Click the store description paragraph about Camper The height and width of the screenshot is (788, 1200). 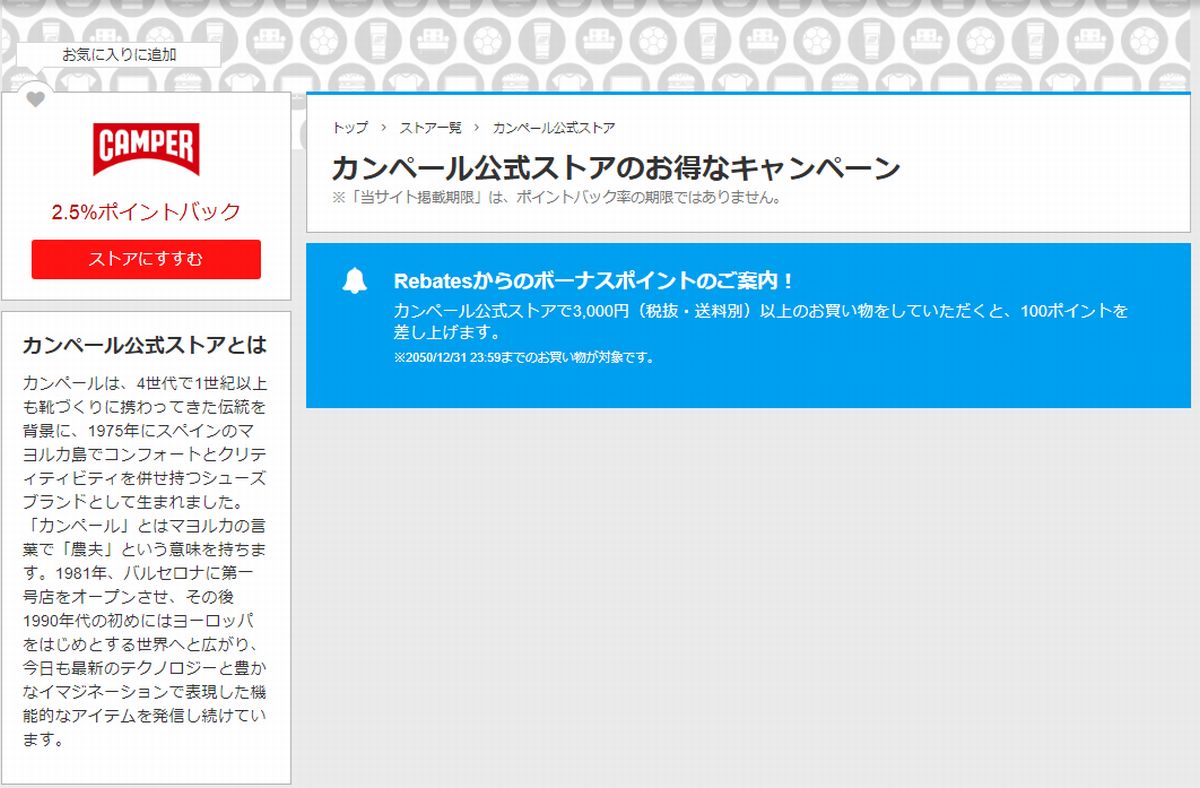click(x=145, y=561)
